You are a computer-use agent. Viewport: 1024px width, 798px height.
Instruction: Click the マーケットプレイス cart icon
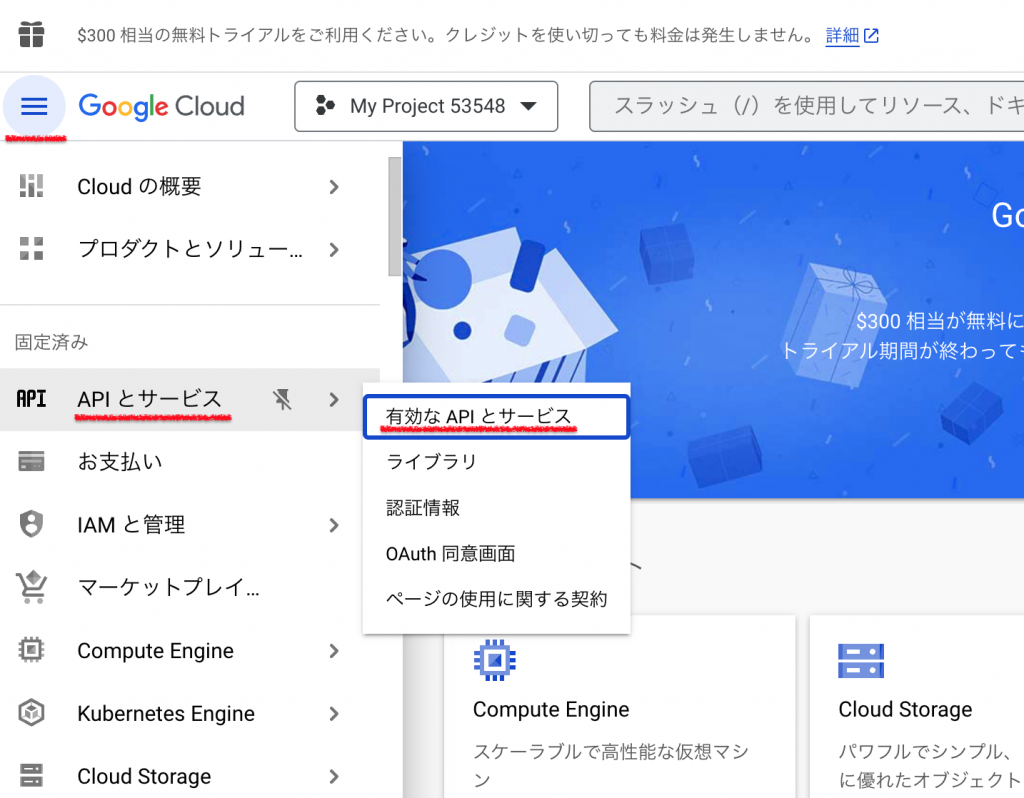[32, 588]
